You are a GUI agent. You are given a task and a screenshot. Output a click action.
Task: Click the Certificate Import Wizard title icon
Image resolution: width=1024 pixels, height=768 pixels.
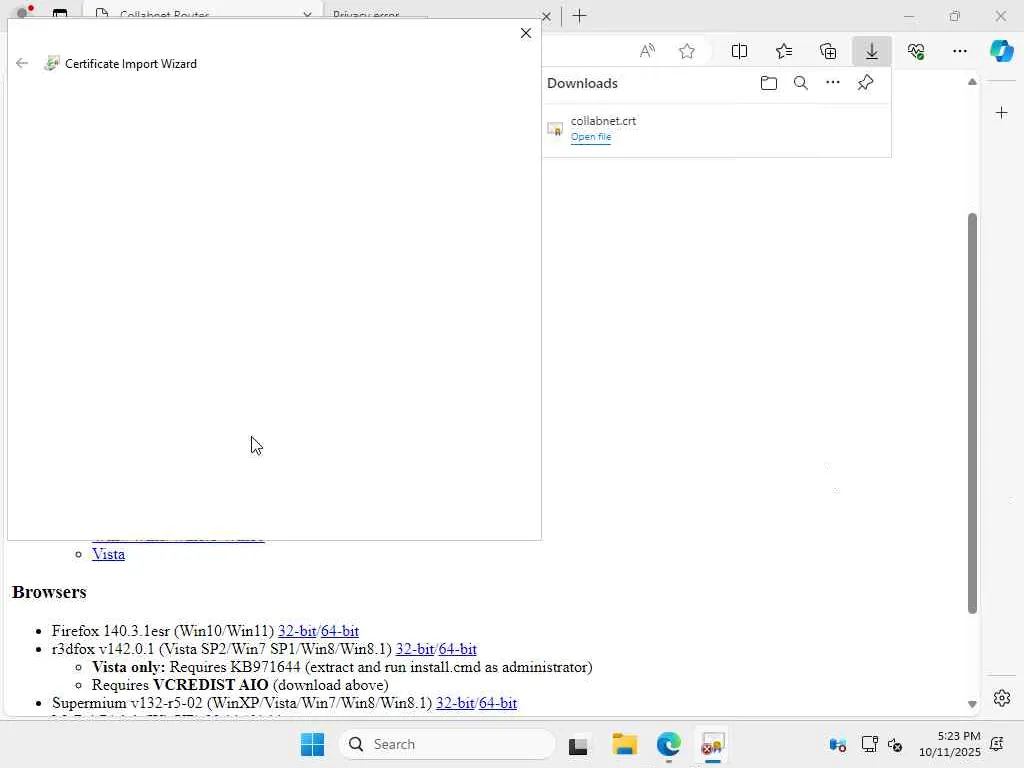click(x=52, y=63)
